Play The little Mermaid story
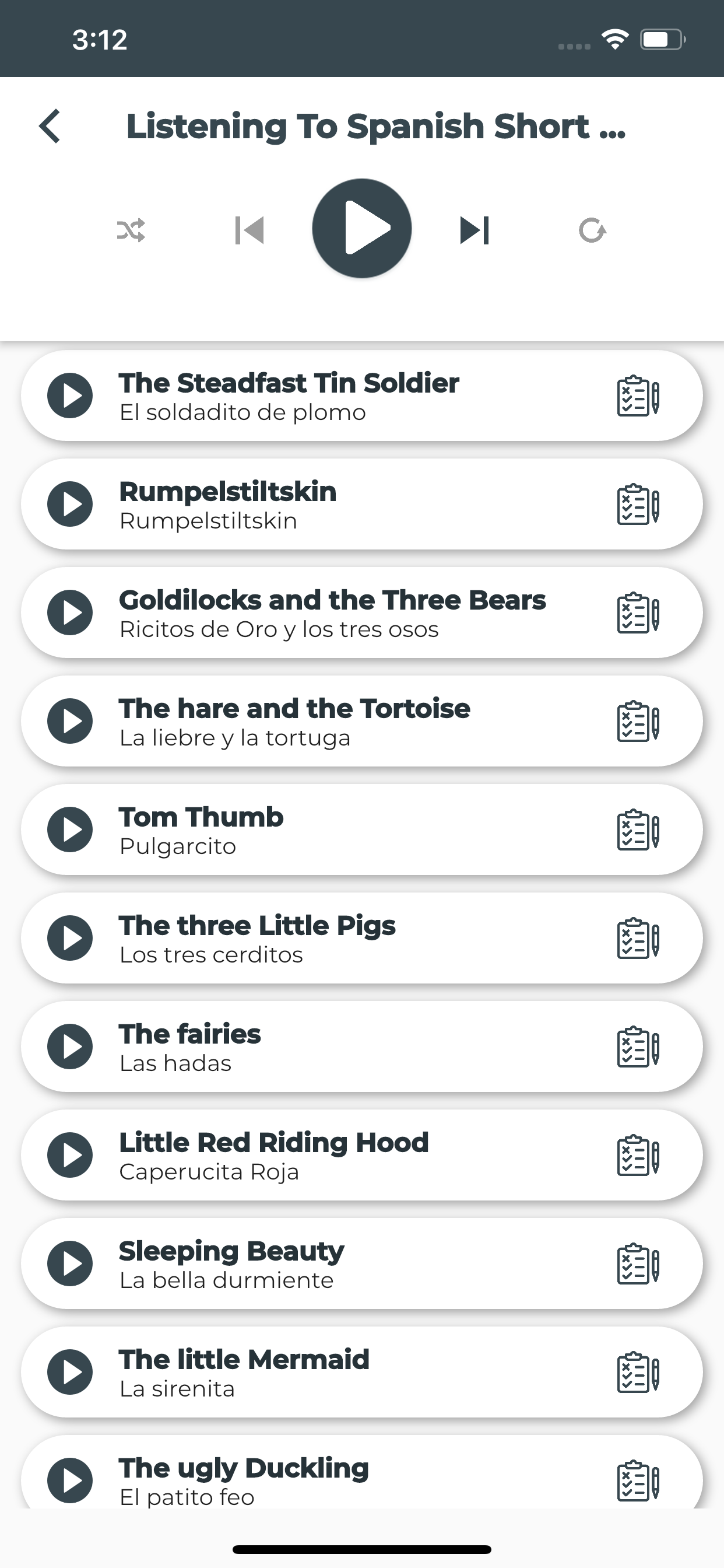 (70, 1372)
